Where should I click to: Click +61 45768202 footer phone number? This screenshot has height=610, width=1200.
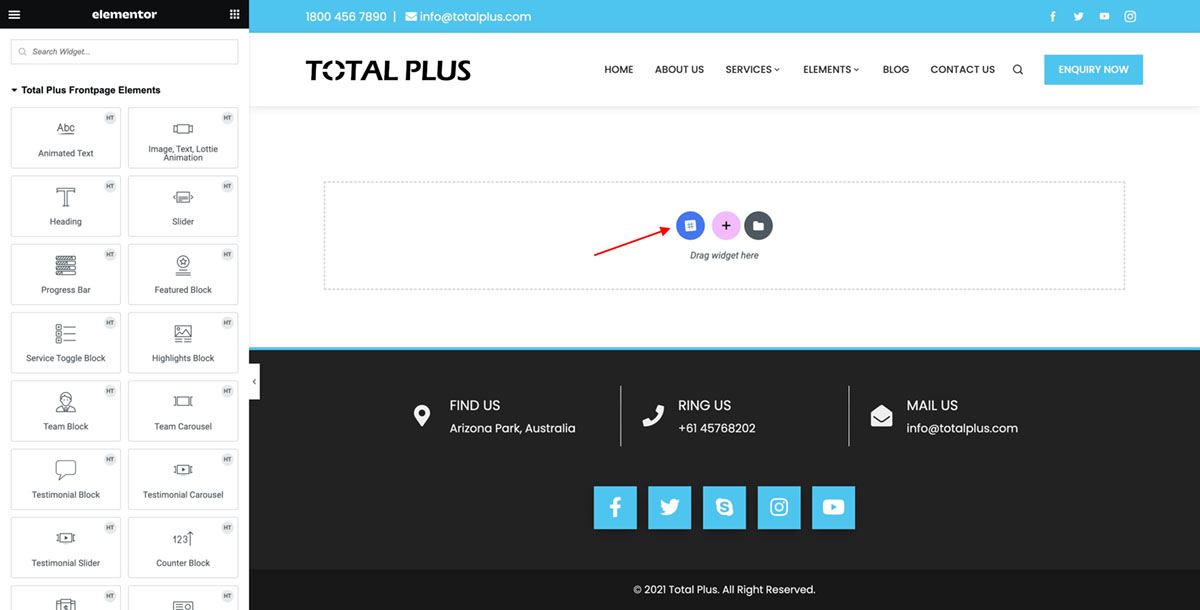click(716, 428)
